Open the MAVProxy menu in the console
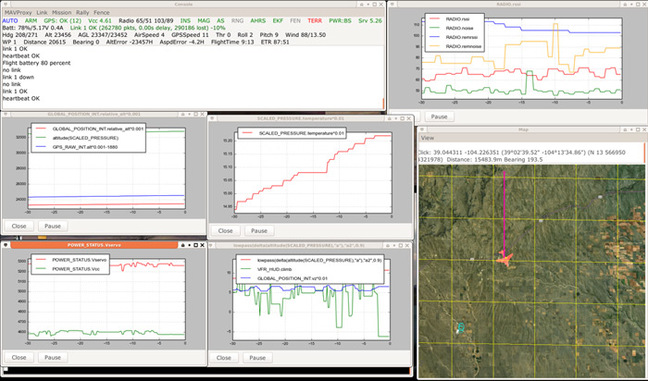Viewport: 648px width, 381px height. click(x=18, y=12)
